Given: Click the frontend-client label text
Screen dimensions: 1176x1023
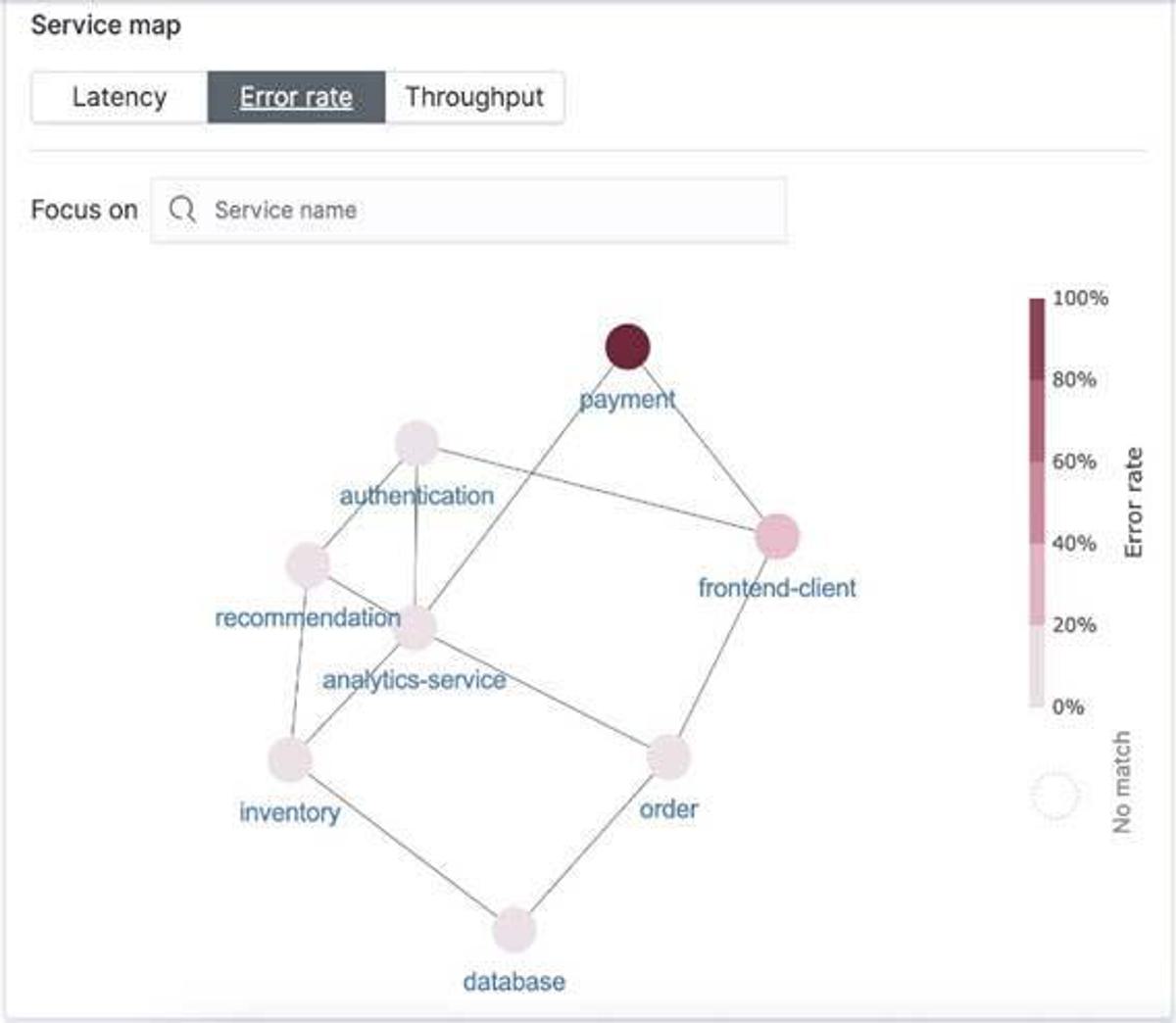Looking at the screenshot, I should [x=777, y=588].
